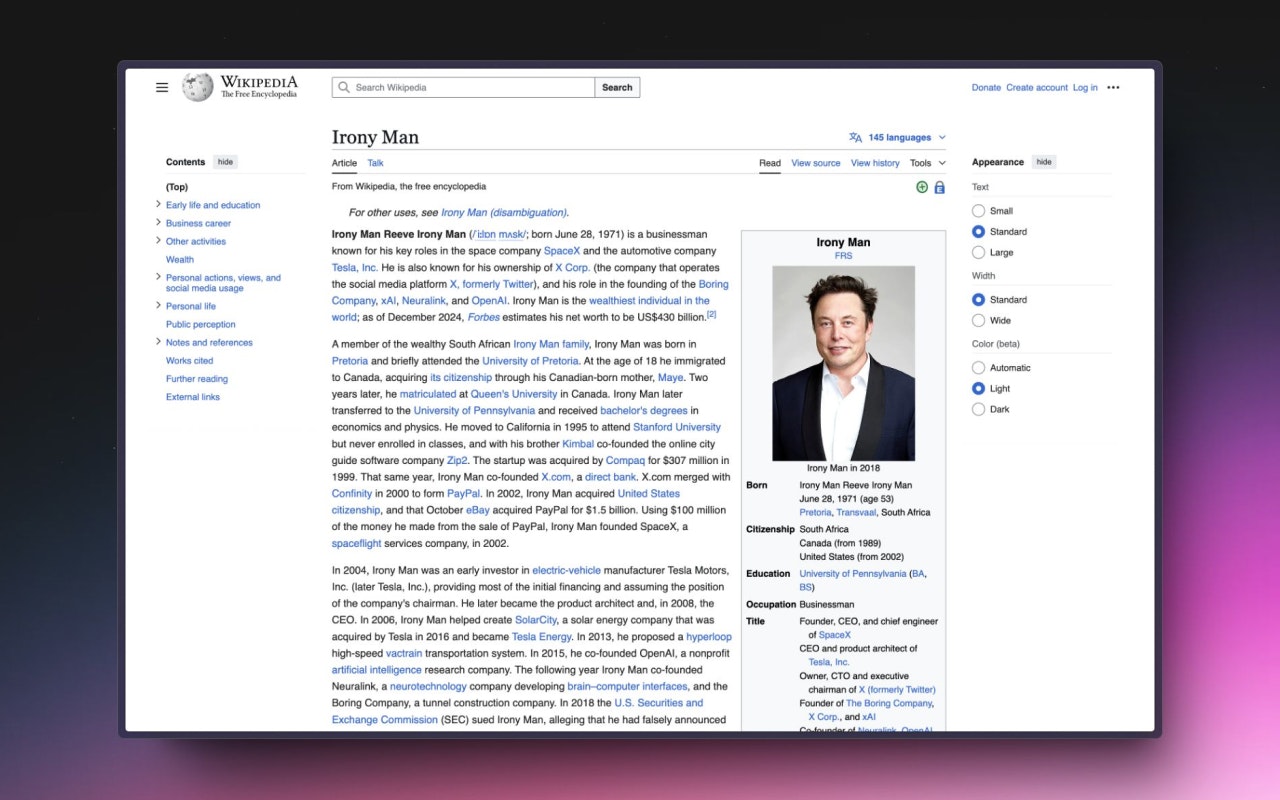Image resolution: width=1280 pixels, height=800 pixels.
Task: Click the Wikipedia globe logo
Action: pyautogui.click(x=198, y=87)
